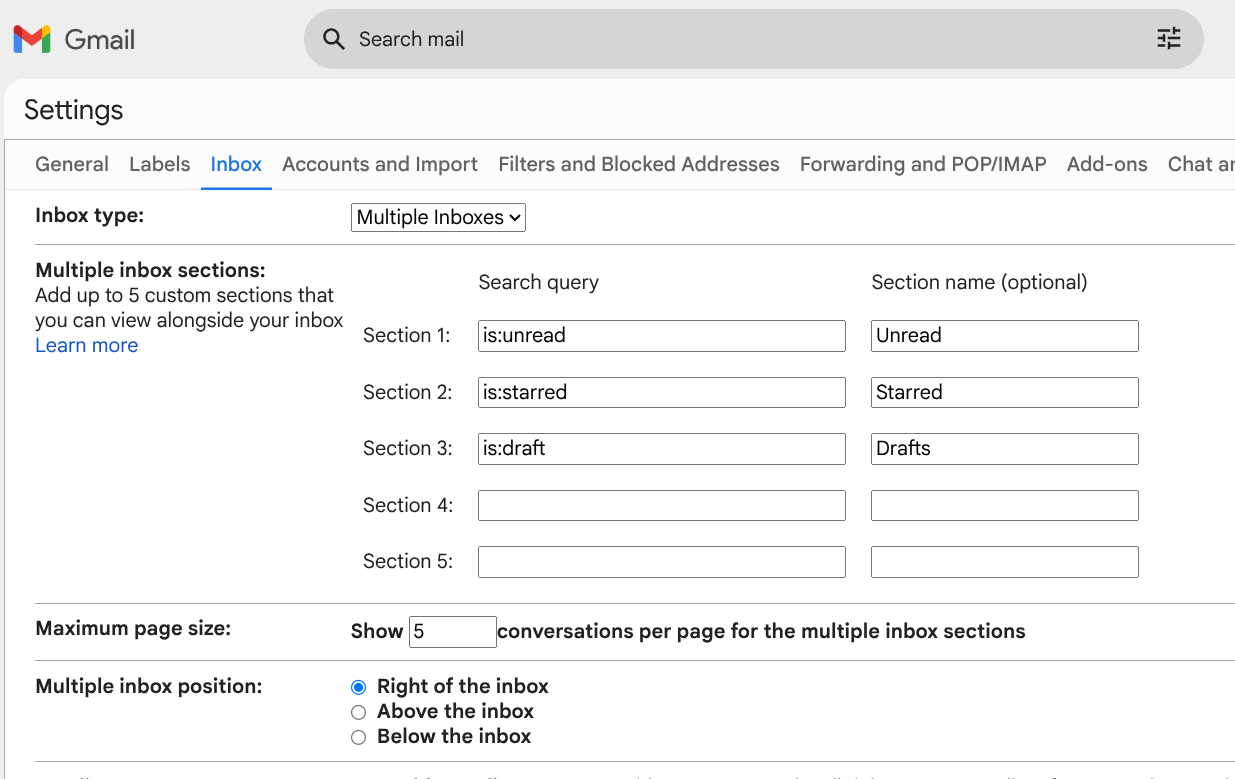
Task: Select the Inbox settings tab
Action: (x=236, y=164)
